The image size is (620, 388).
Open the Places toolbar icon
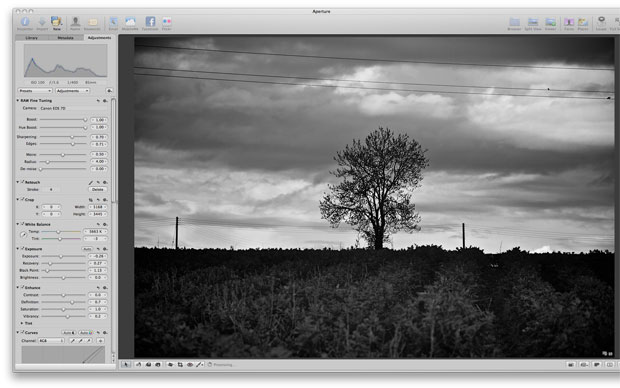[x=583, y=23]
